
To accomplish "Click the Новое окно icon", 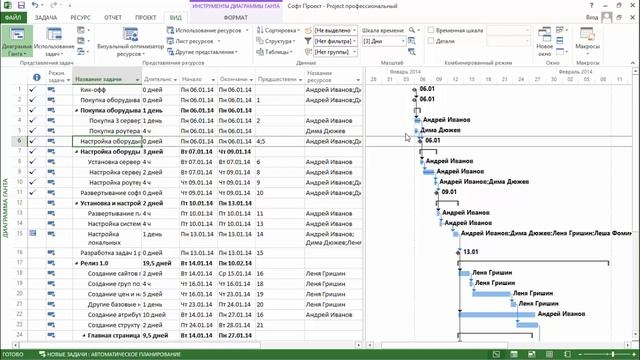I will [544, 41].
